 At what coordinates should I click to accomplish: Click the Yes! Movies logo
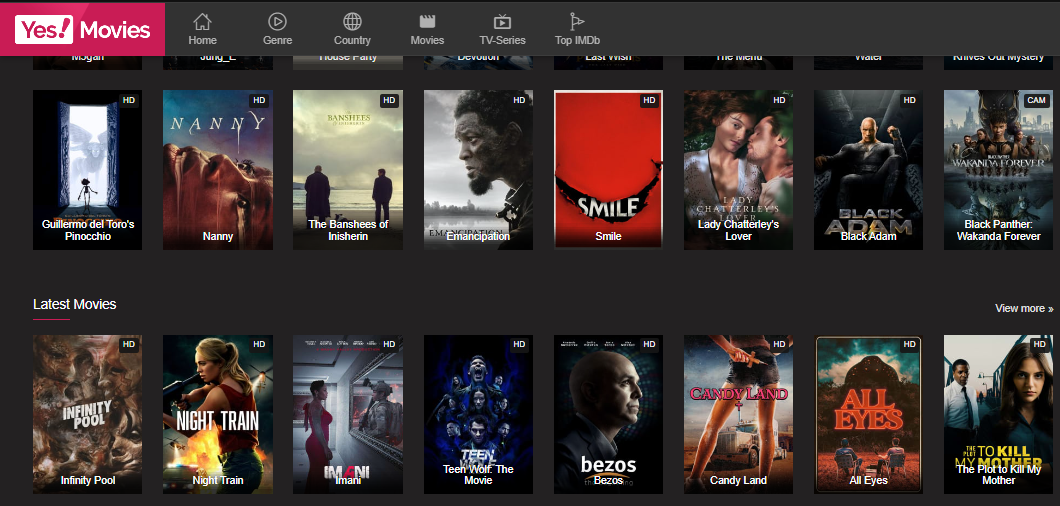[82, 29]
